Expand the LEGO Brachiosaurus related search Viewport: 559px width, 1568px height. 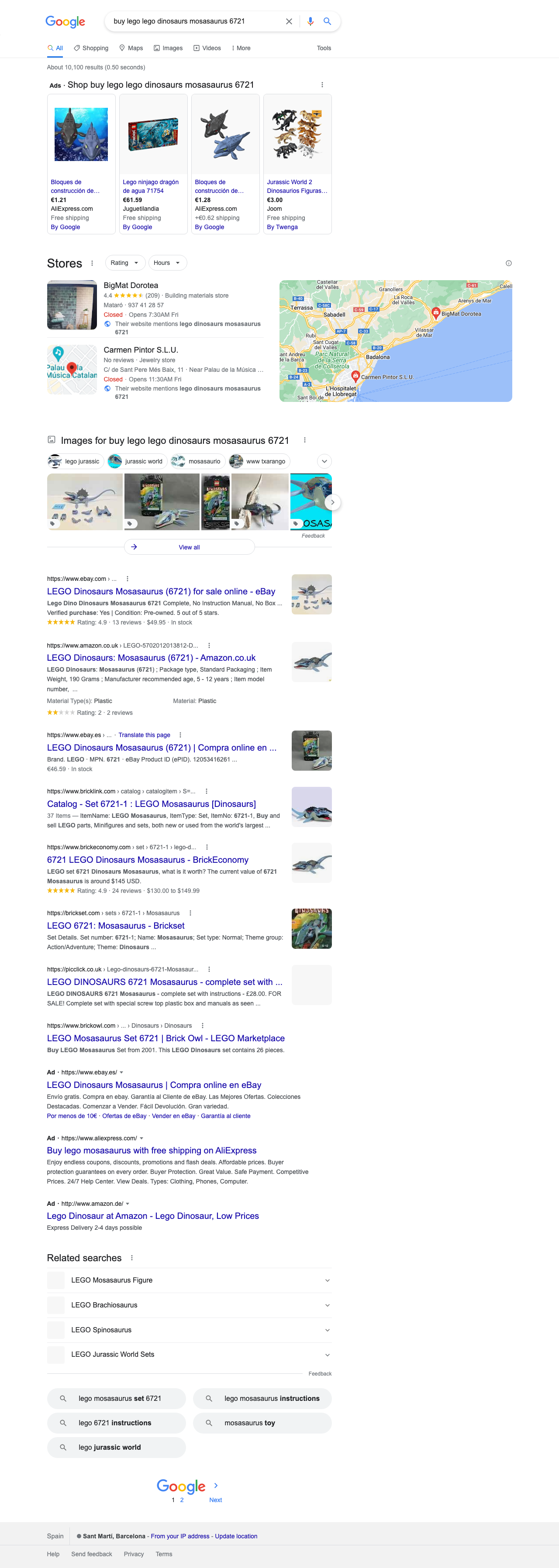click(327, 1305)
